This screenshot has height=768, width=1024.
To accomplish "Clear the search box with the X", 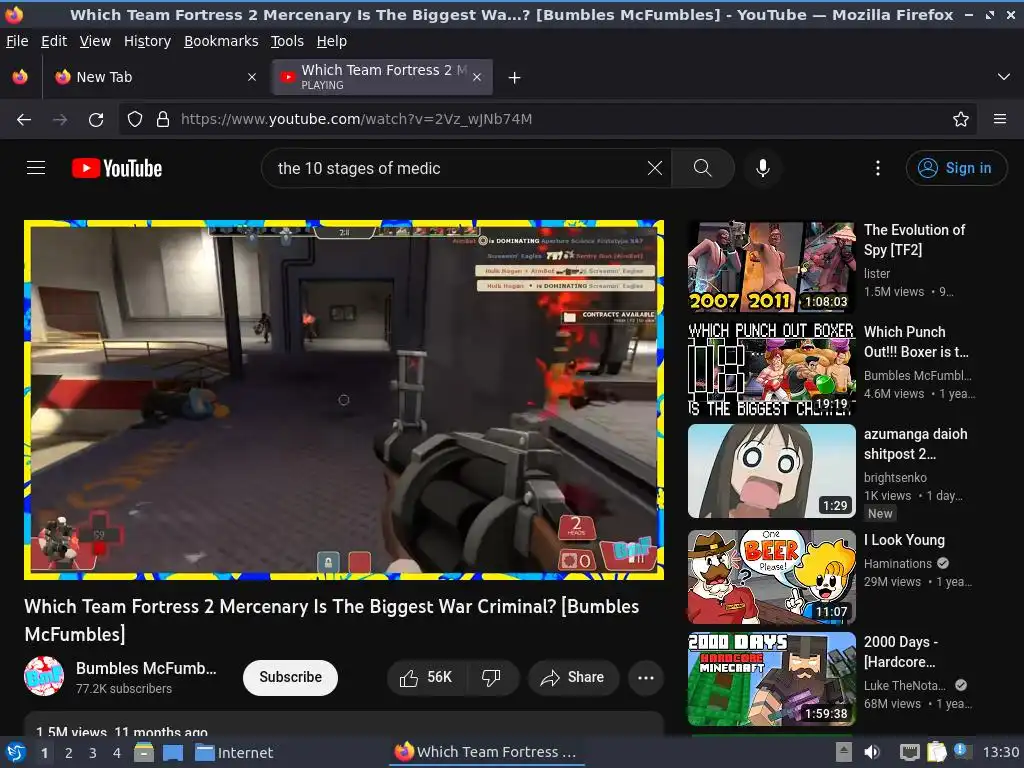I will 654,168.
